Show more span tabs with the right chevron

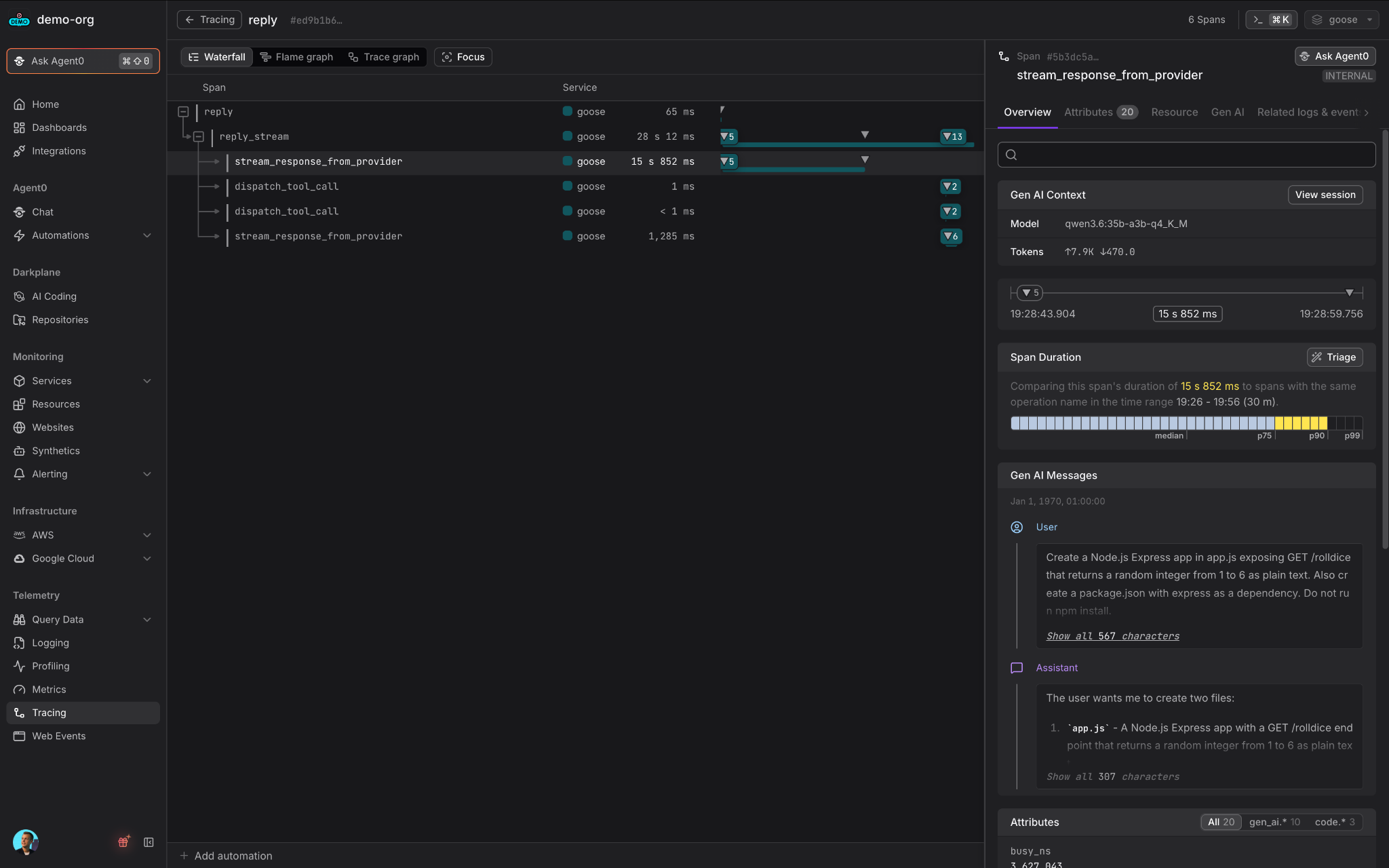pyautogui.click(x=1367, y=113)
